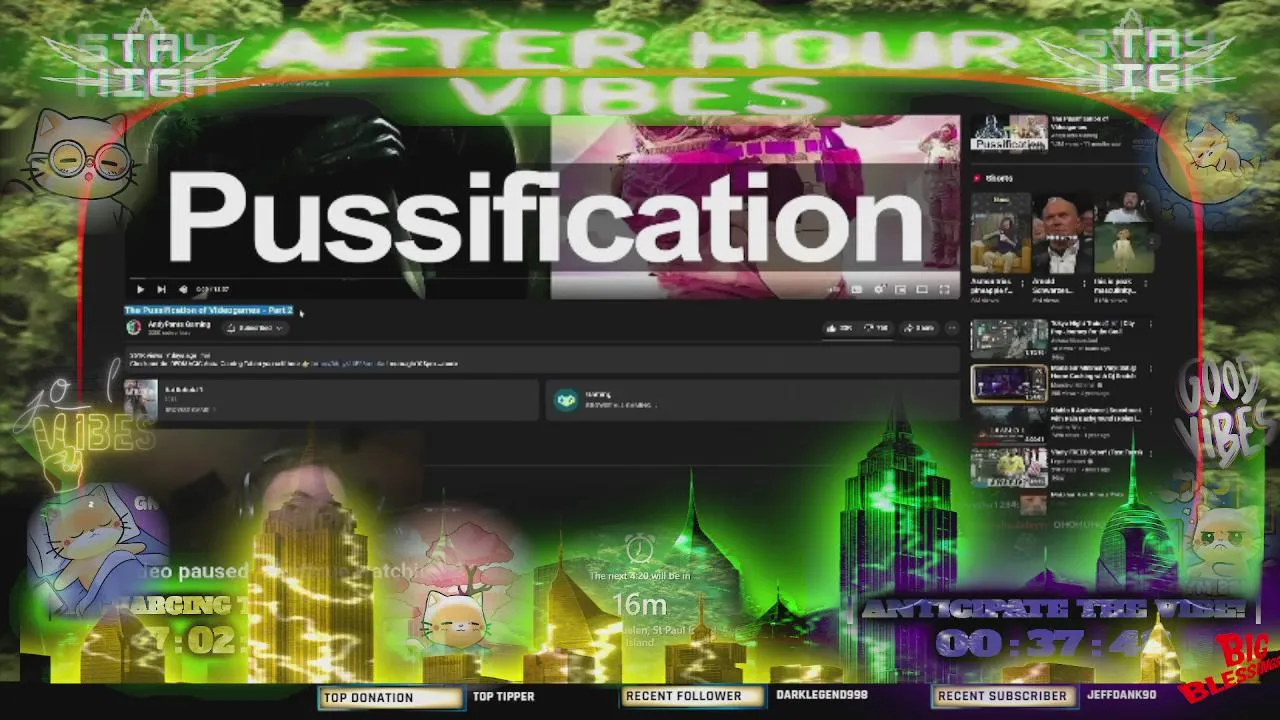Open the first Shorts thumbnail

[x=1000, y=234]
